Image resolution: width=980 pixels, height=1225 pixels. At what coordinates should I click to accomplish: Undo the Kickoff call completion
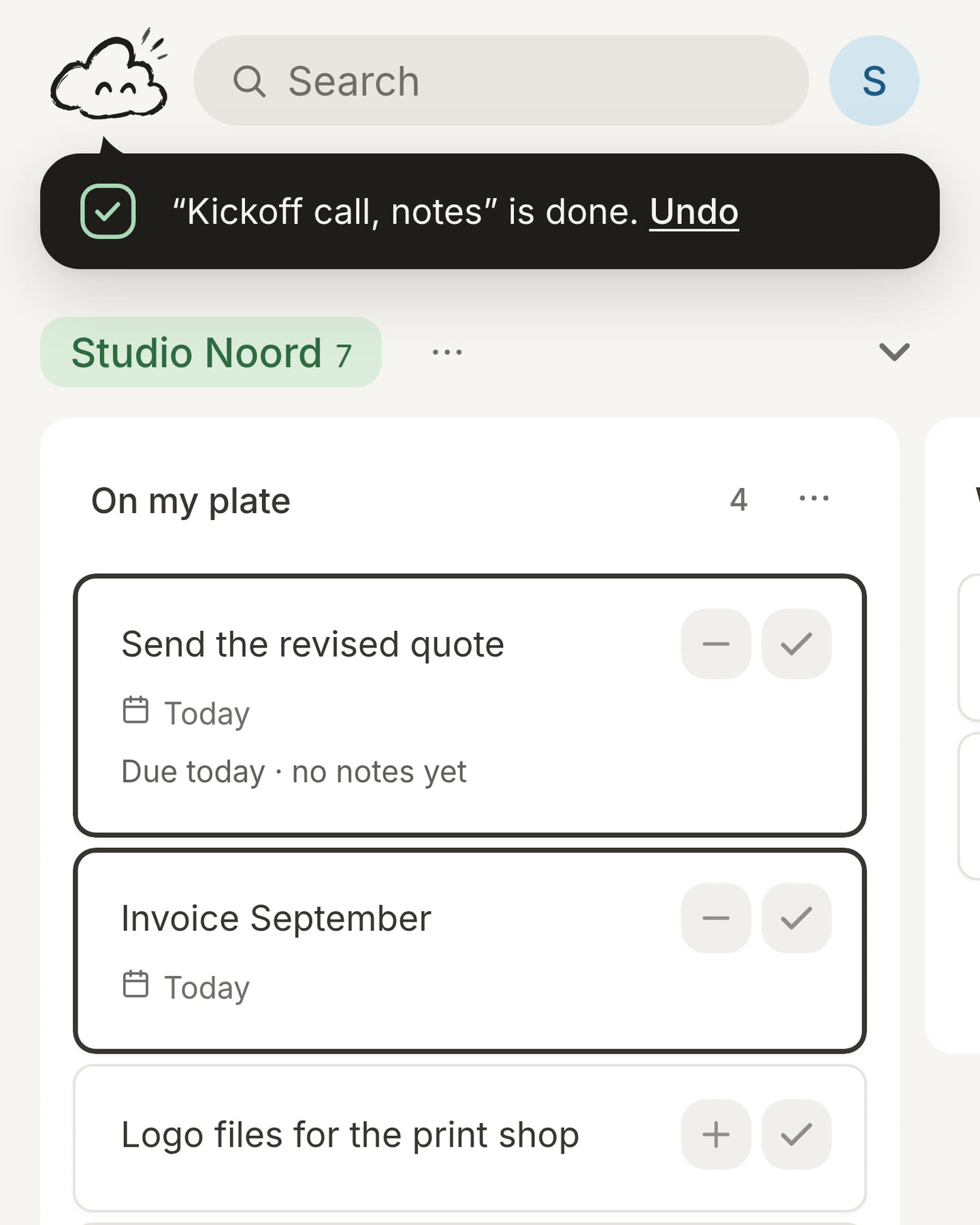pyautogui.click(x=694, y=212)
